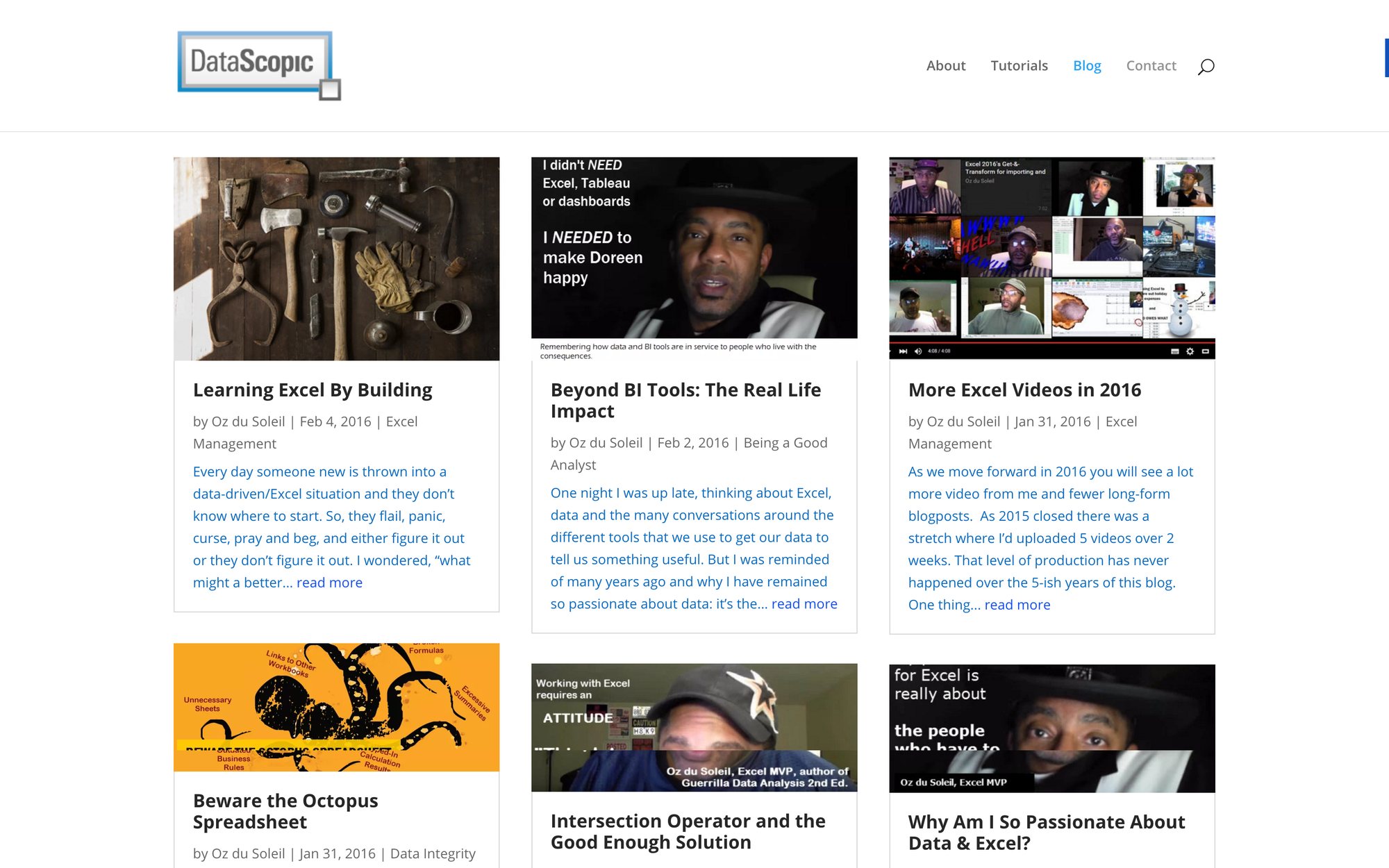Image resolution: width=1389 pixels, height=868 pixels.
Task: Click author Oz du Soleil on Octopus post
Action: point(248,853)
